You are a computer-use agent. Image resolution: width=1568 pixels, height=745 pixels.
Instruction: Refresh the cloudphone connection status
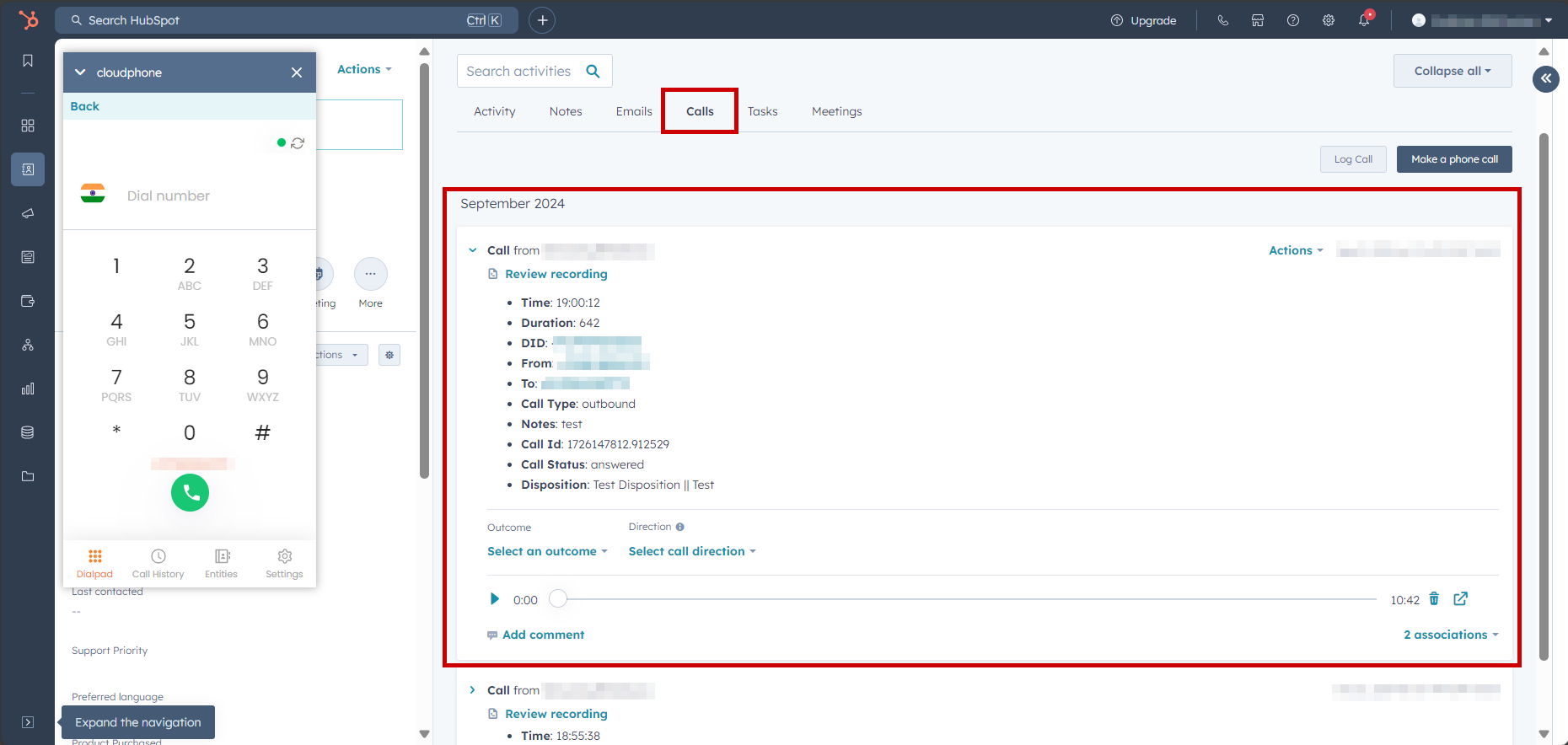pos(298,143)
